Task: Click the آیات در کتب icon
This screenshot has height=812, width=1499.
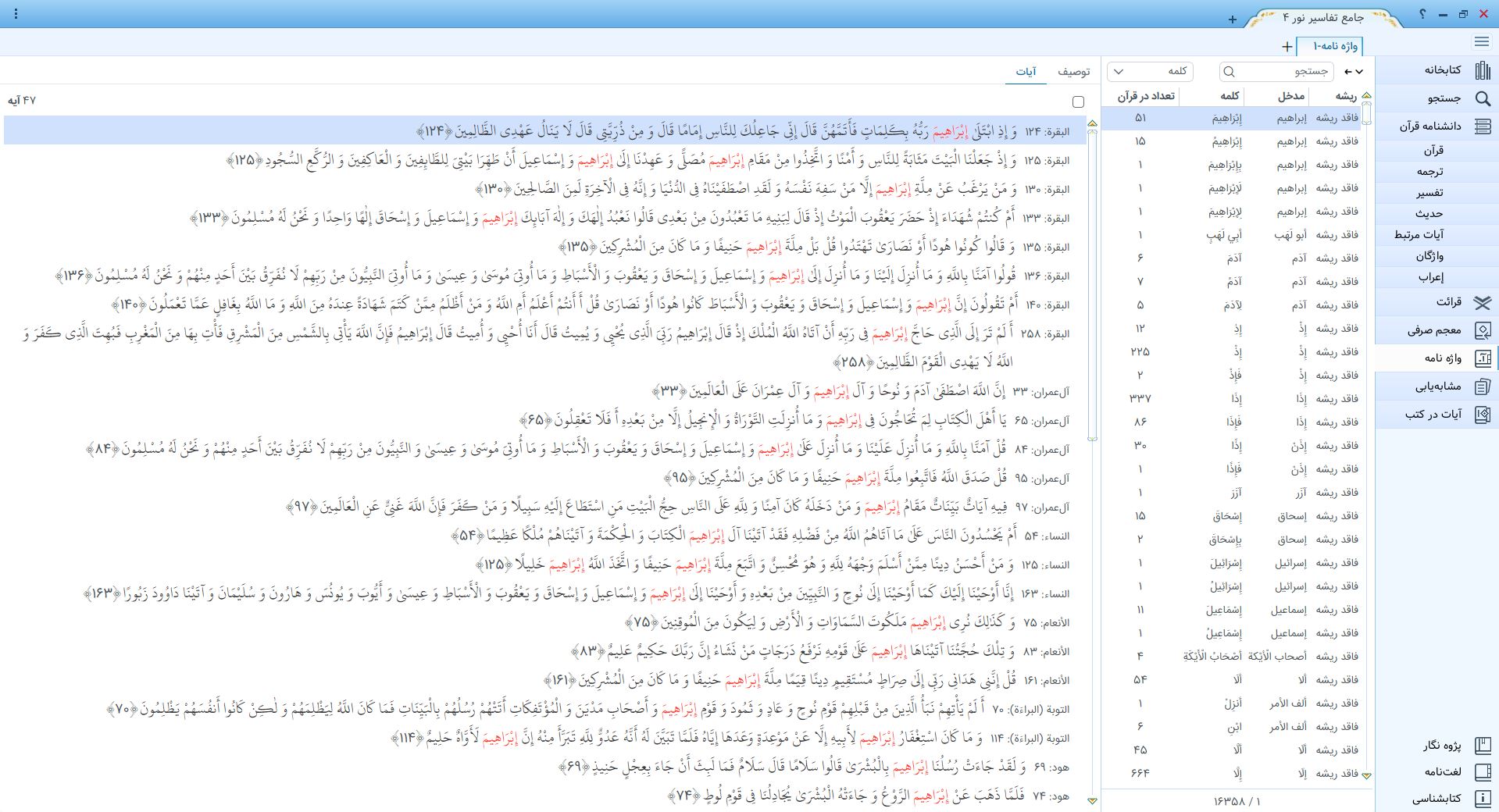Action: 1482,415
